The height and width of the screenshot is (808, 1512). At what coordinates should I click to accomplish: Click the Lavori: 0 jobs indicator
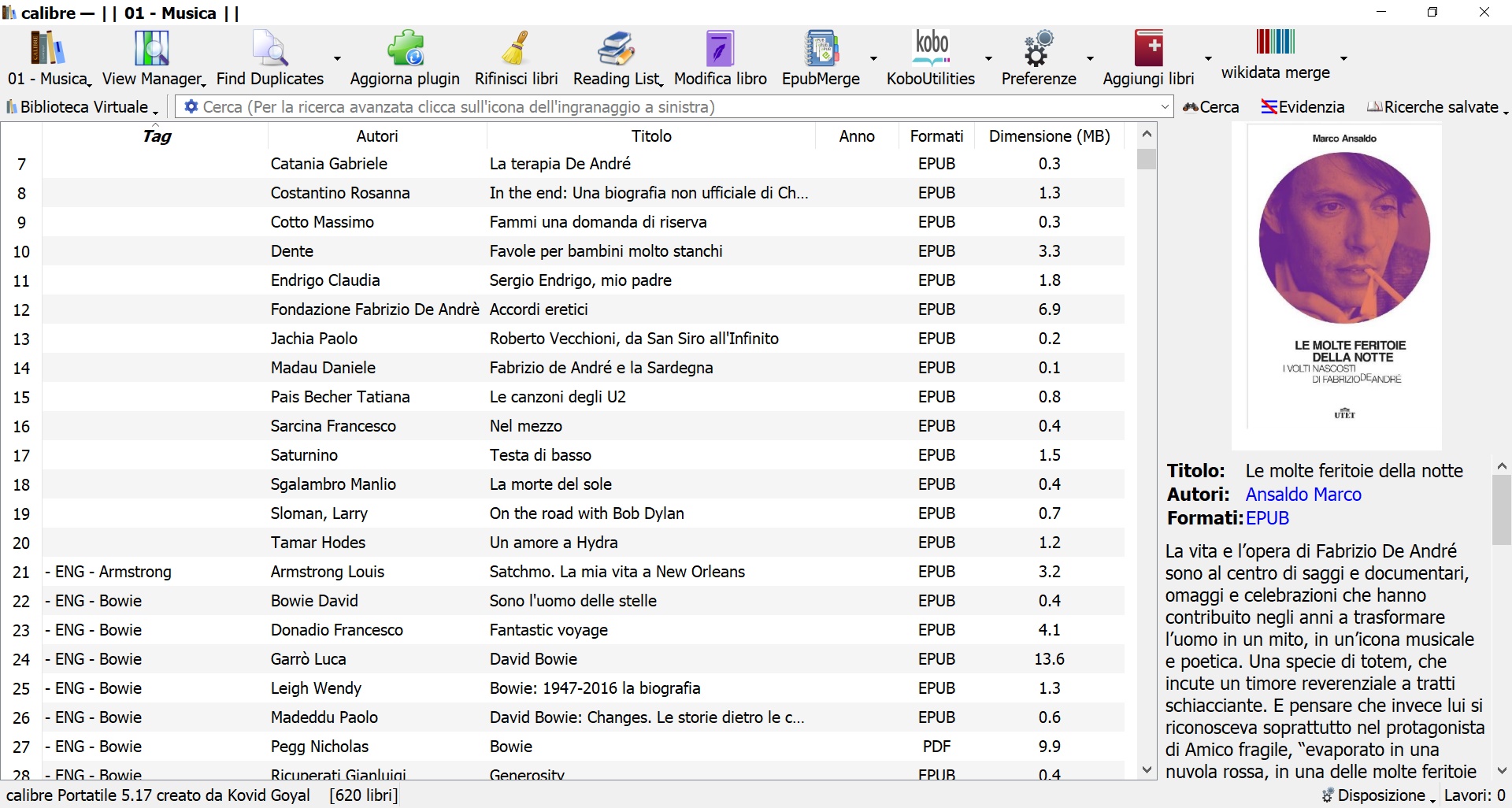[1475, 795]
